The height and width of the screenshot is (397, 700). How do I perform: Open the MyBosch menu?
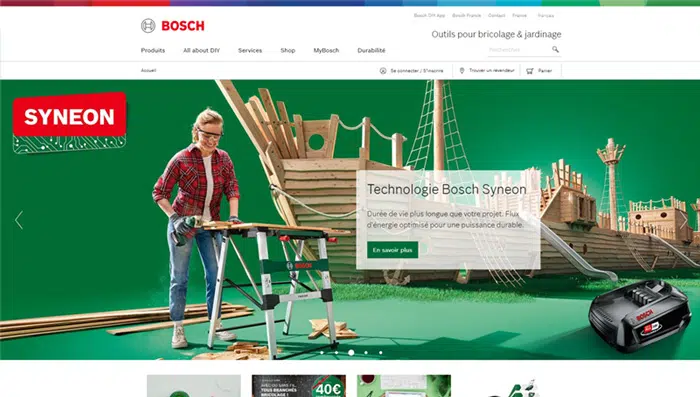326,50
